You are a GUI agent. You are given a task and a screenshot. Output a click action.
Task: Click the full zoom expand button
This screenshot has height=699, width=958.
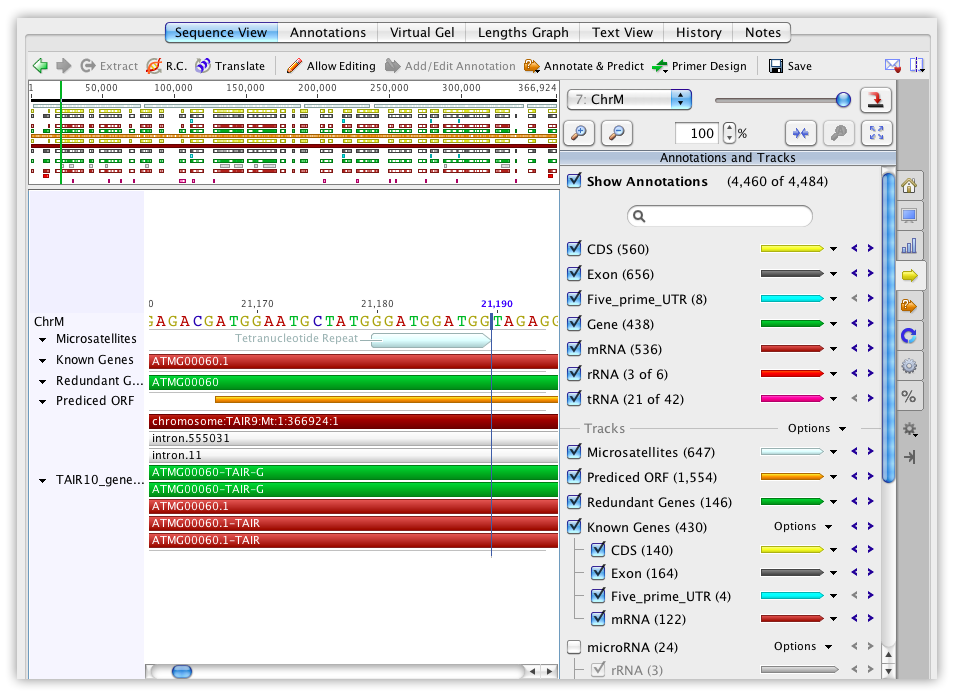[877, 133]
